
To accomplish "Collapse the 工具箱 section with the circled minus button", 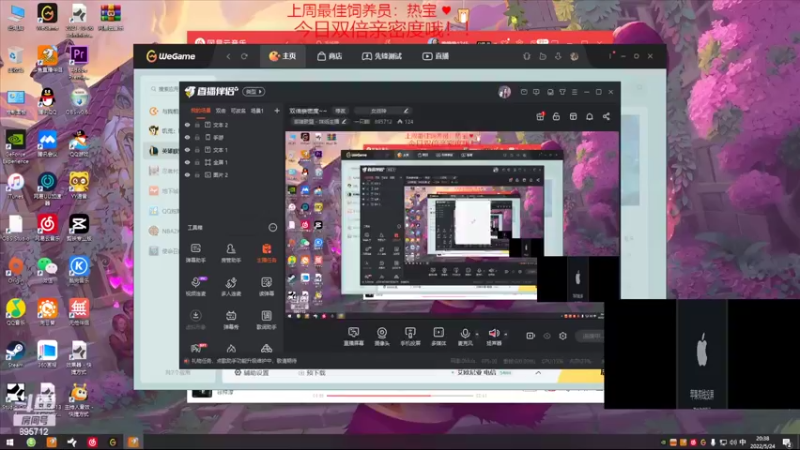I will 273,228.
